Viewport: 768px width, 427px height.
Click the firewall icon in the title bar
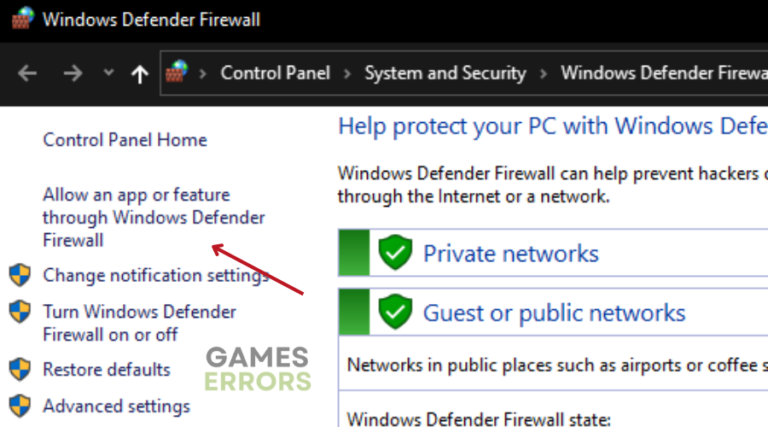[22, 18]
